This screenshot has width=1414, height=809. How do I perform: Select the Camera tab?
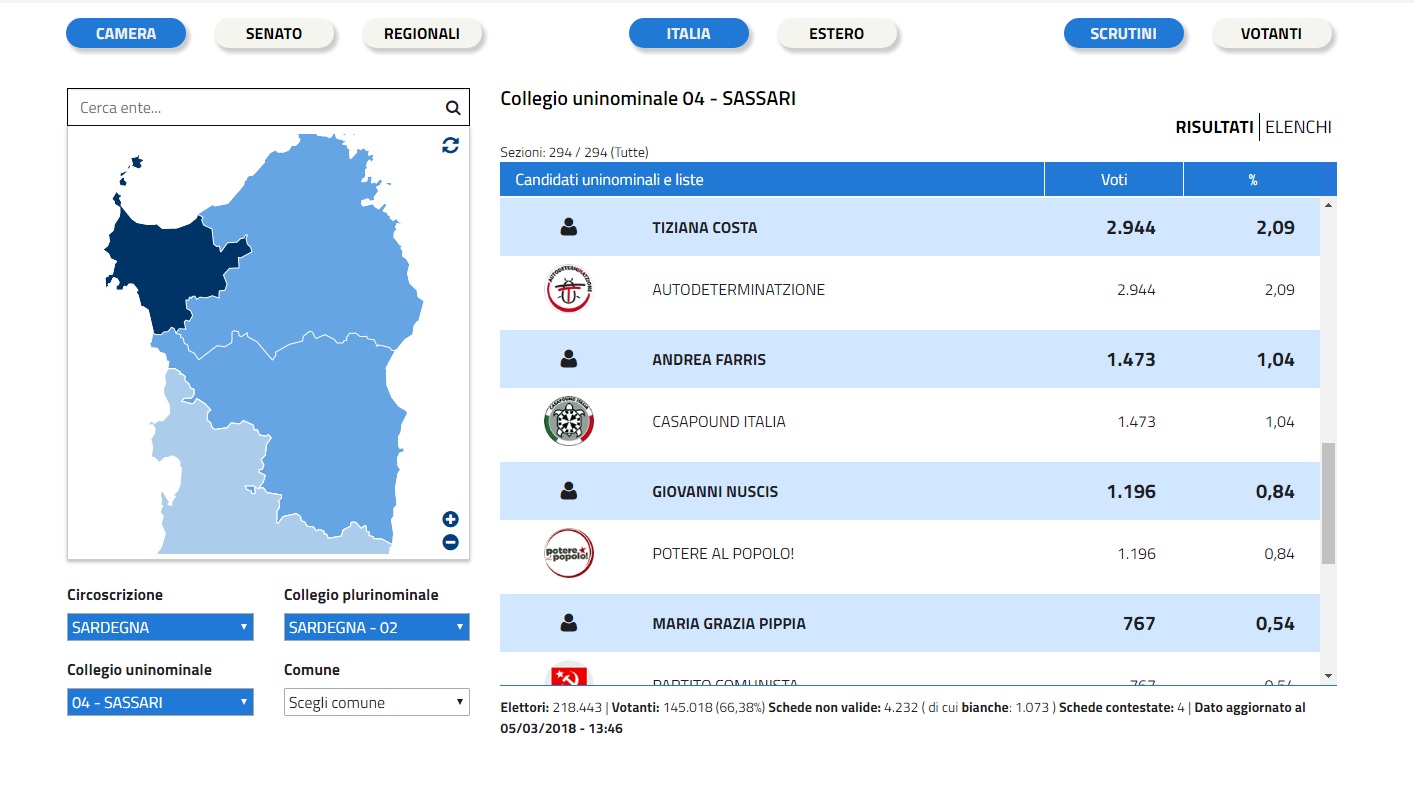[126, 34]
